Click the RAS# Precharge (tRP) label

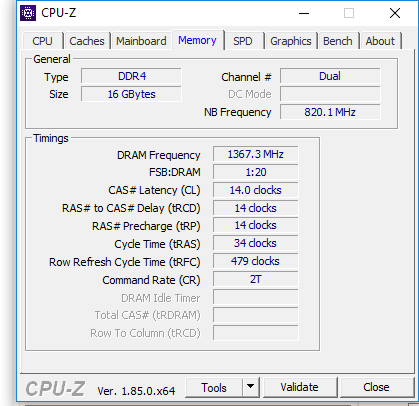coord(146,226)
